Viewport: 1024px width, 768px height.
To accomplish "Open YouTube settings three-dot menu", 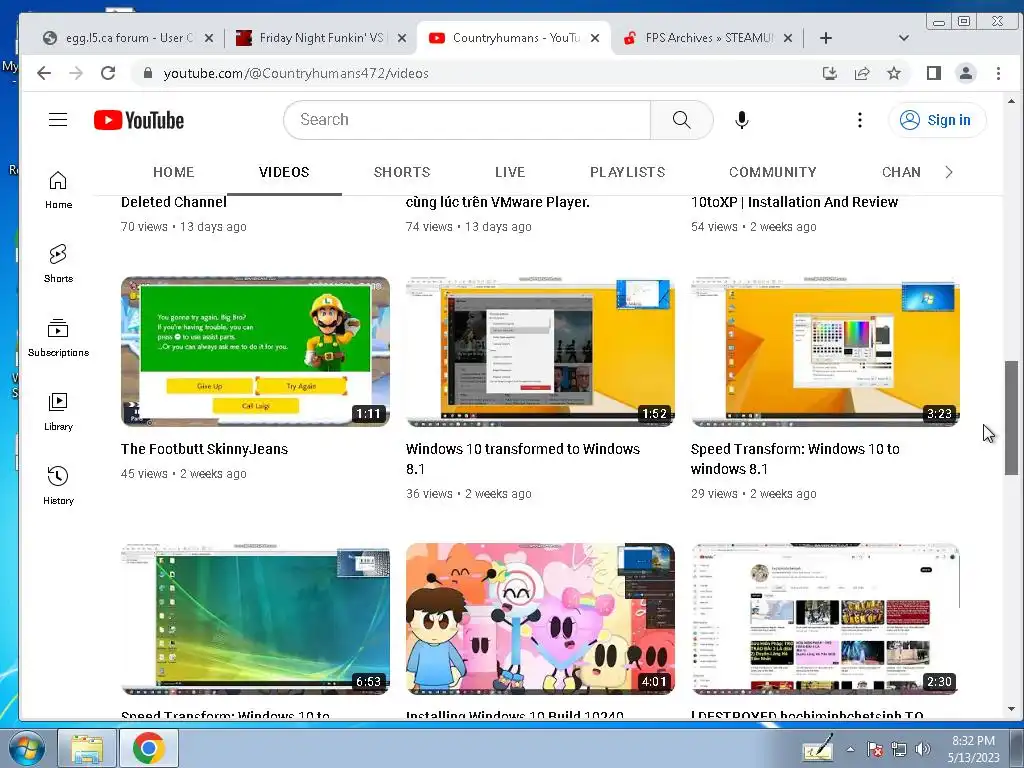I will click(859, 120).
